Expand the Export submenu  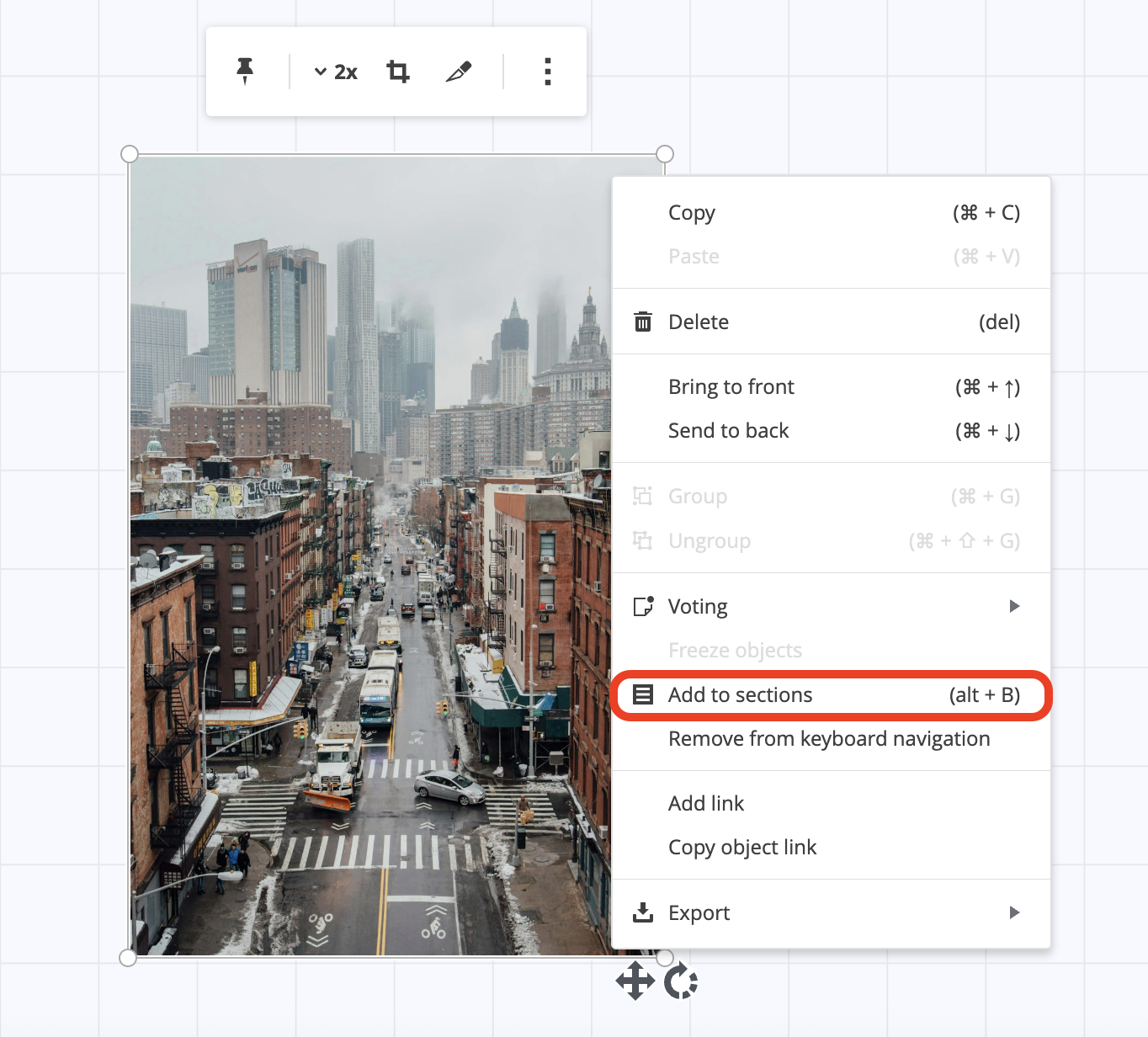pos(1014,912)
